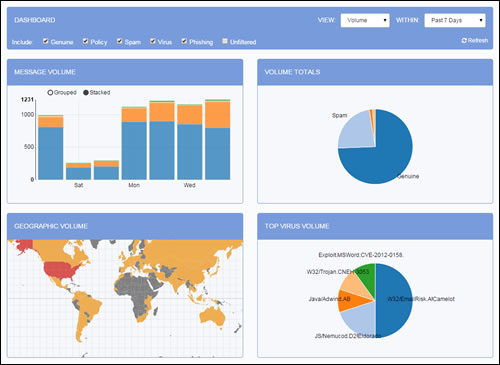Click the Dashboard title text

[x=35, y=20]
